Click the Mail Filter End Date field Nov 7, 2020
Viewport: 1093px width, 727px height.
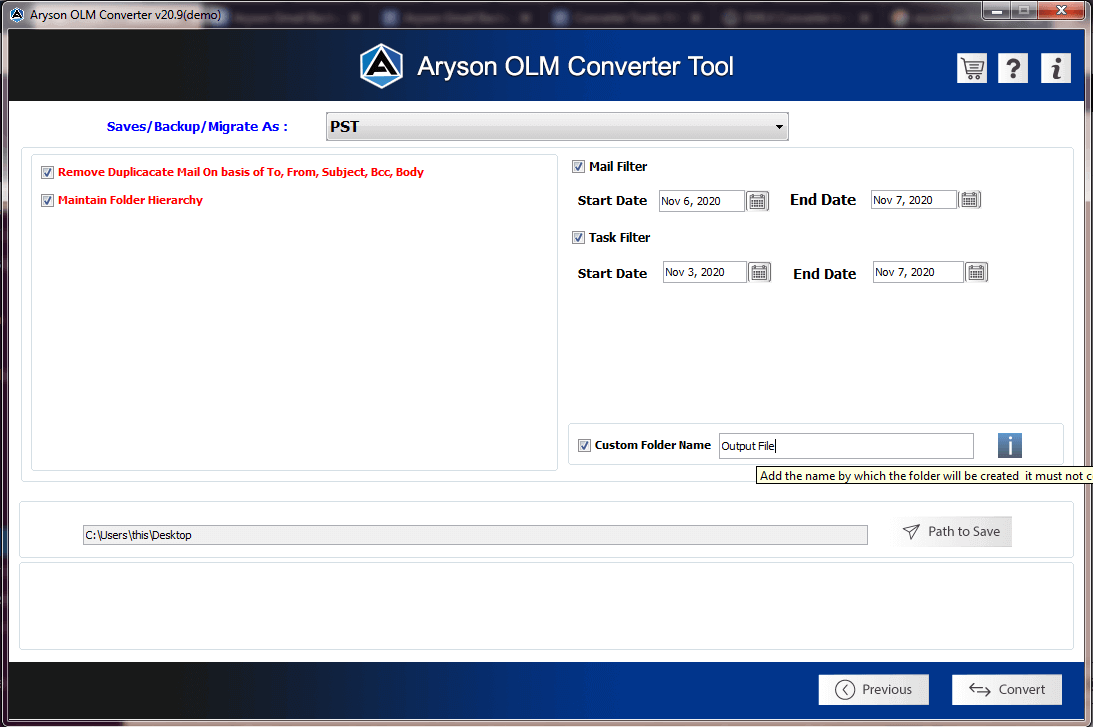click(x=913, y=200)
